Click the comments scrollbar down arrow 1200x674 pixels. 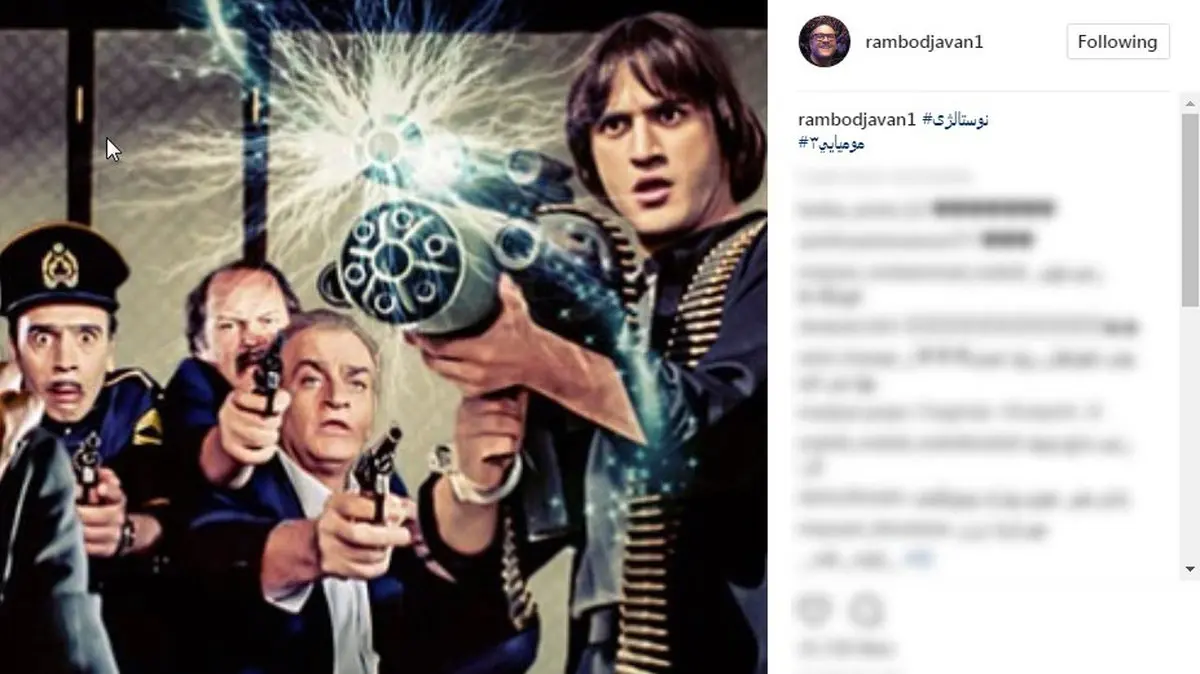coord(1190,568)
